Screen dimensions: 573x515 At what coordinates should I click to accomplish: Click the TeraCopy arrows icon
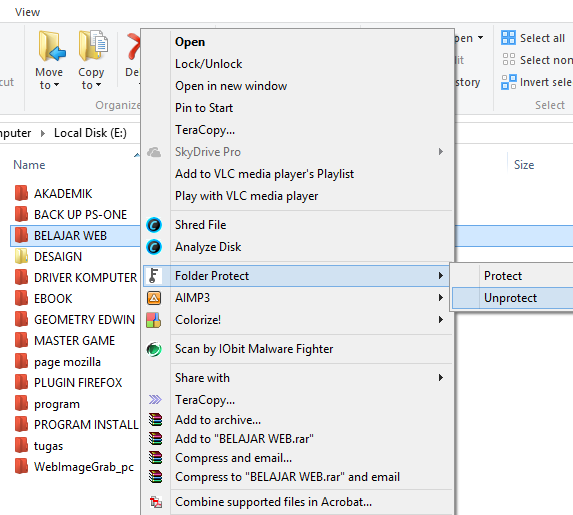click(155, 399)
